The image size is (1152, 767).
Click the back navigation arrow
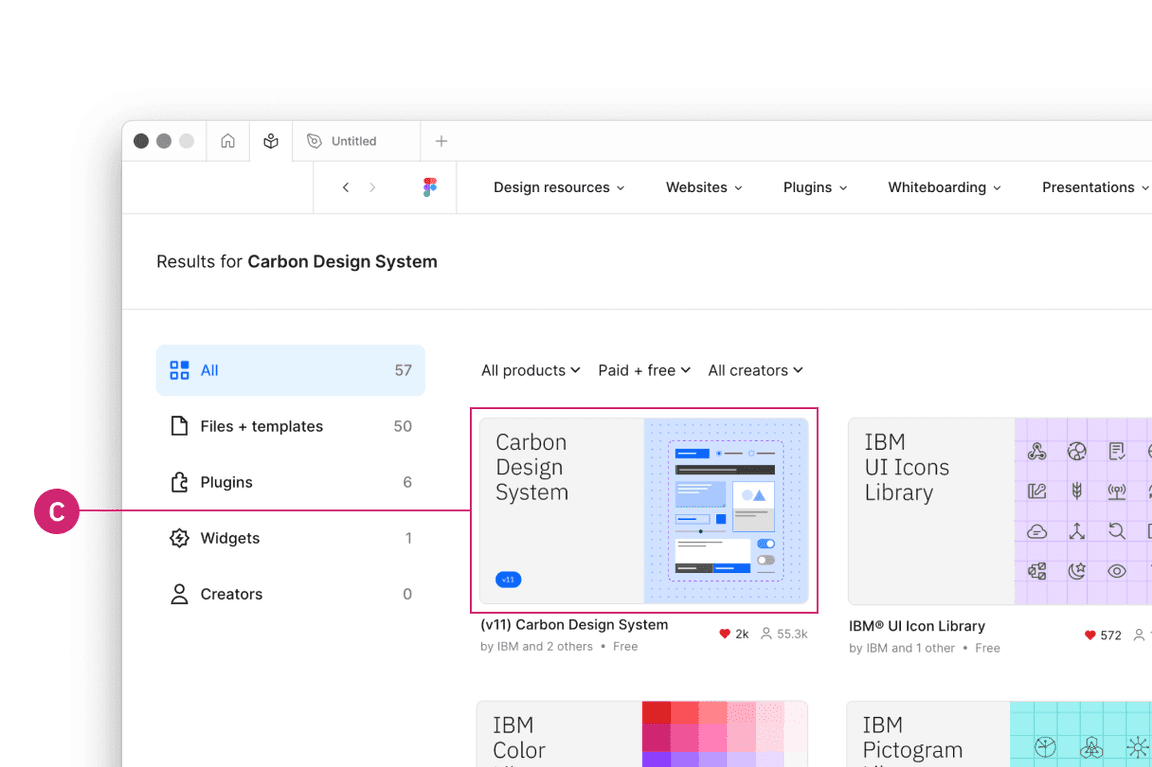coord(345,187)
